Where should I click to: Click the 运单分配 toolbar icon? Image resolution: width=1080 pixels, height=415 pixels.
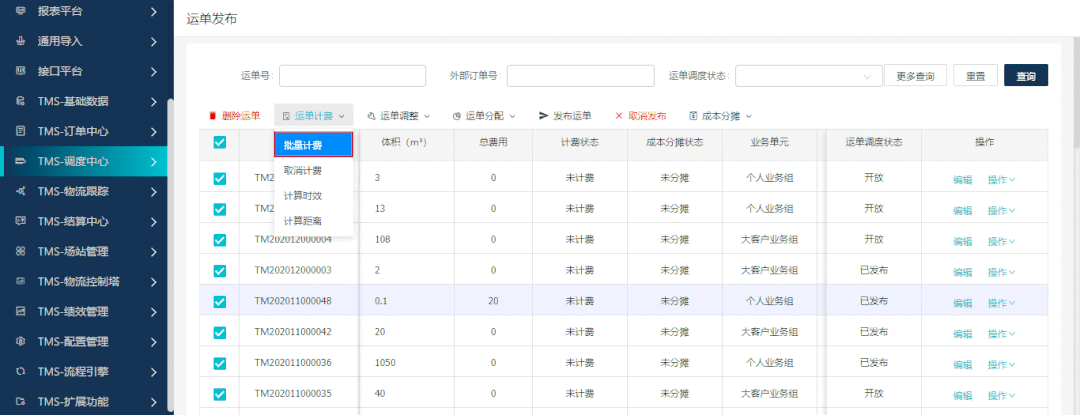click(x=457, y=116)
